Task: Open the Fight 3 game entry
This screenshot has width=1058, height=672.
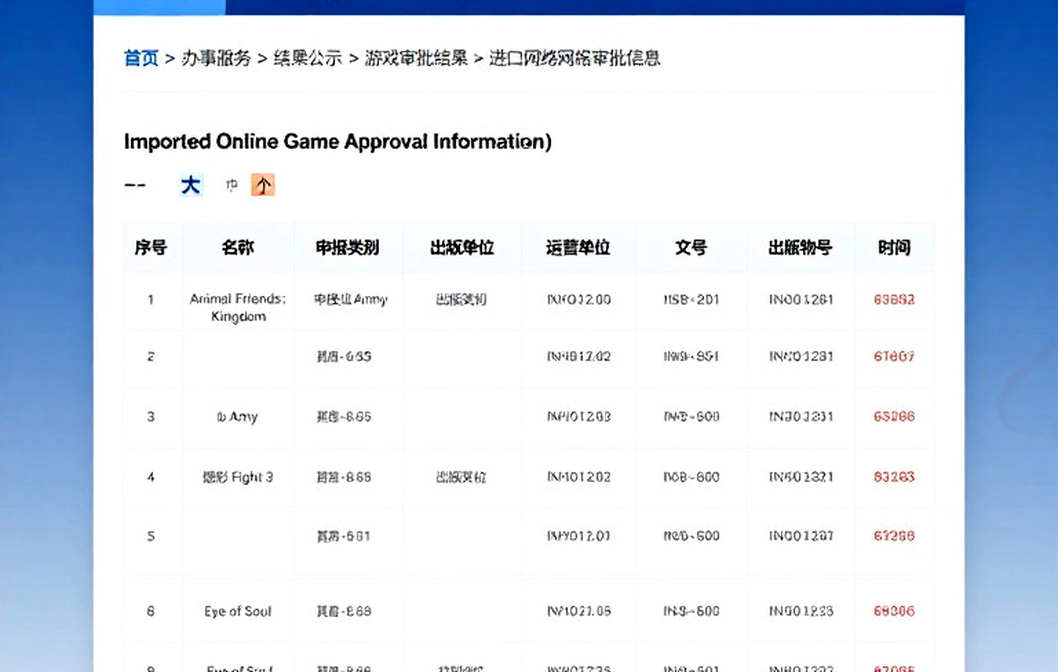Action: pyautogui.click(x=238, y=477)
